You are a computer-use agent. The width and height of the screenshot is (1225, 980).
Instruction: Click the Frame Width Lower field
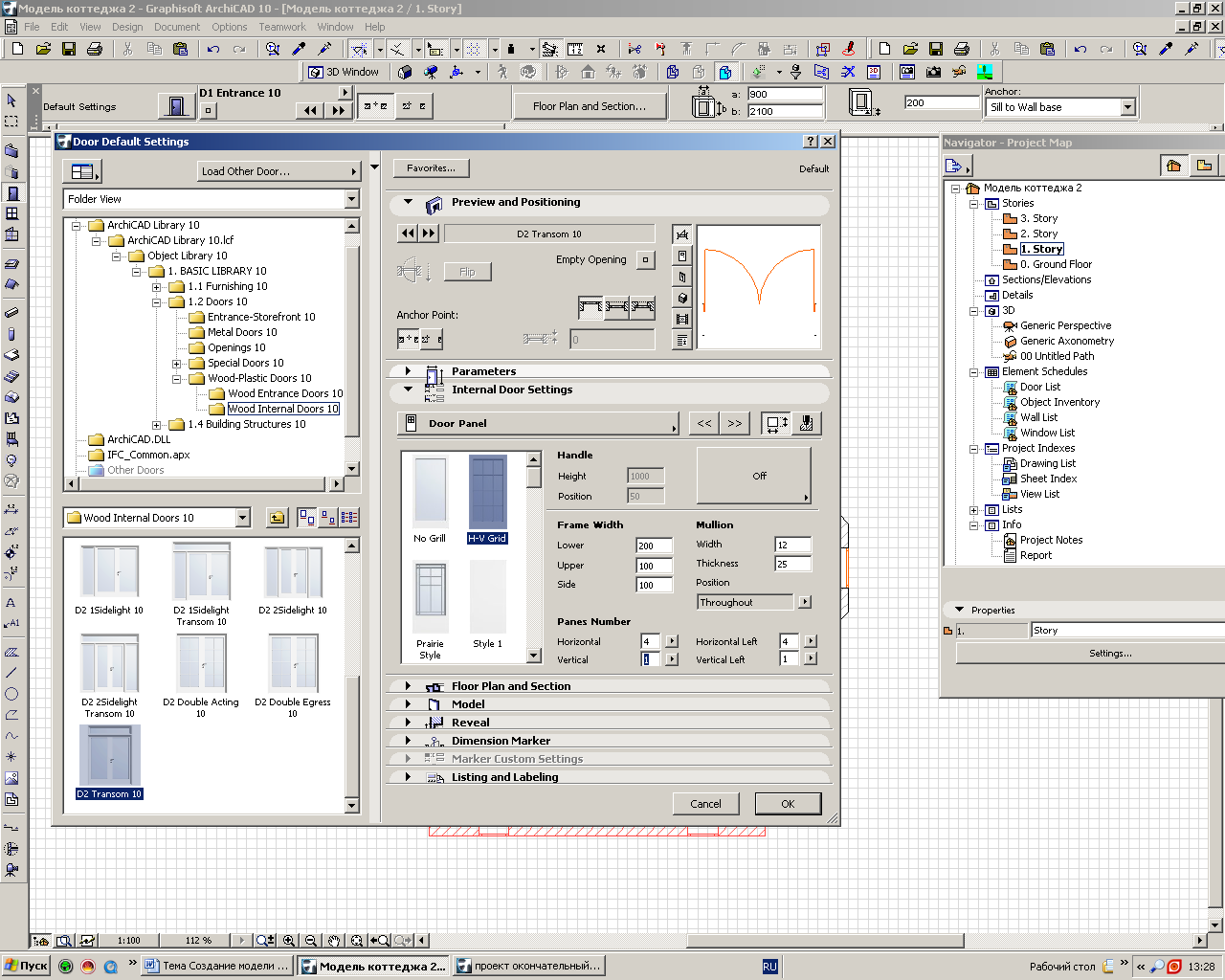pyautogui.click(x=654, y=546)
